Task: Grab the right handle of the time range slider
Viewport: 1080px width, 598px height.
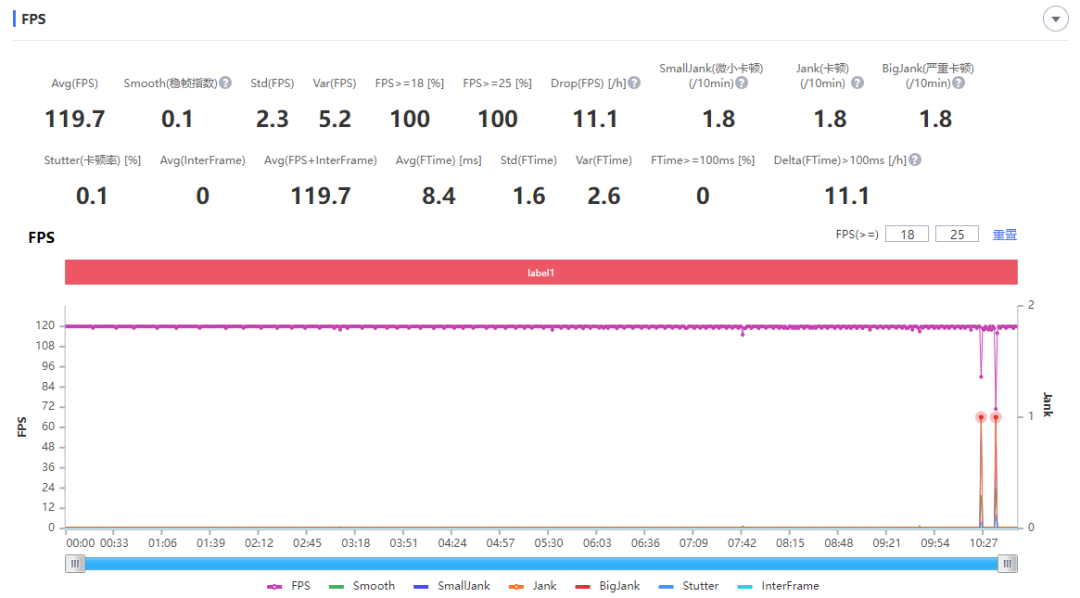Action: 1007,564
